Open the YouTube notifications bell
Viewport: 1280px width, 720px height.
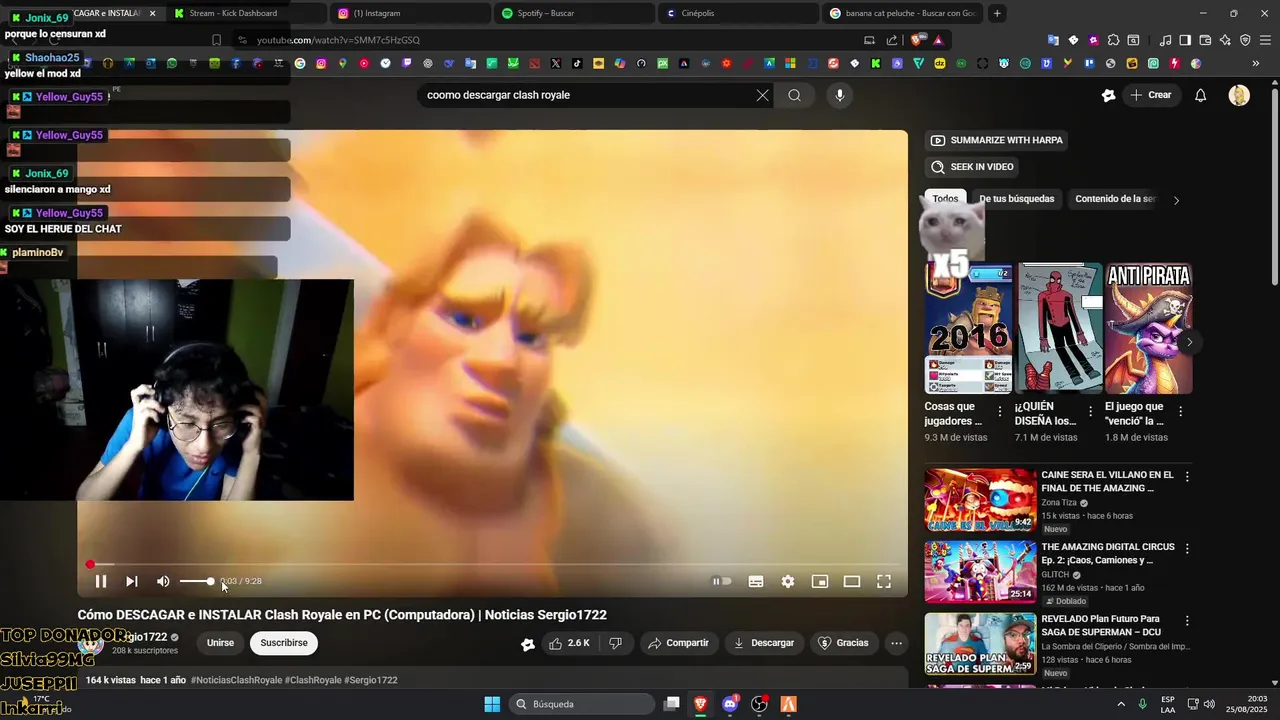pos(1201,95)
